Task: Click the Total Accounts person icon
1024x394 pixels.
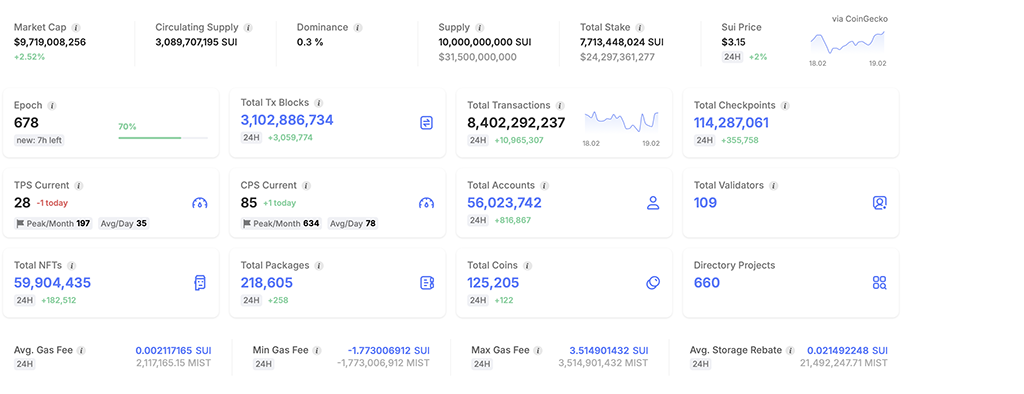Action: (x=652, y=203)
